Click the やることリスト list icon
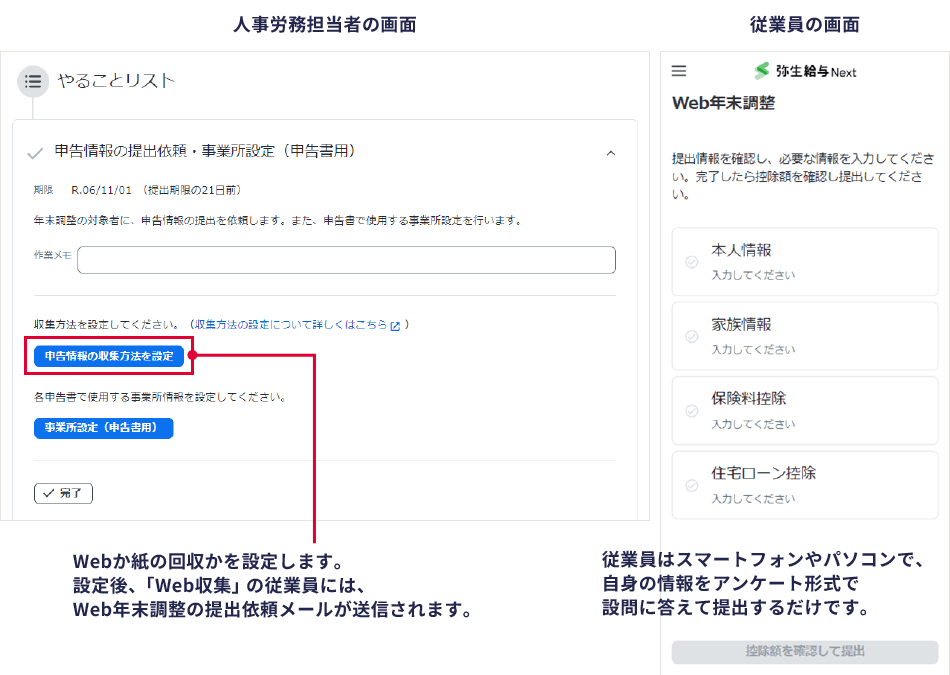The image size is (950, 675). coord(33,81)
